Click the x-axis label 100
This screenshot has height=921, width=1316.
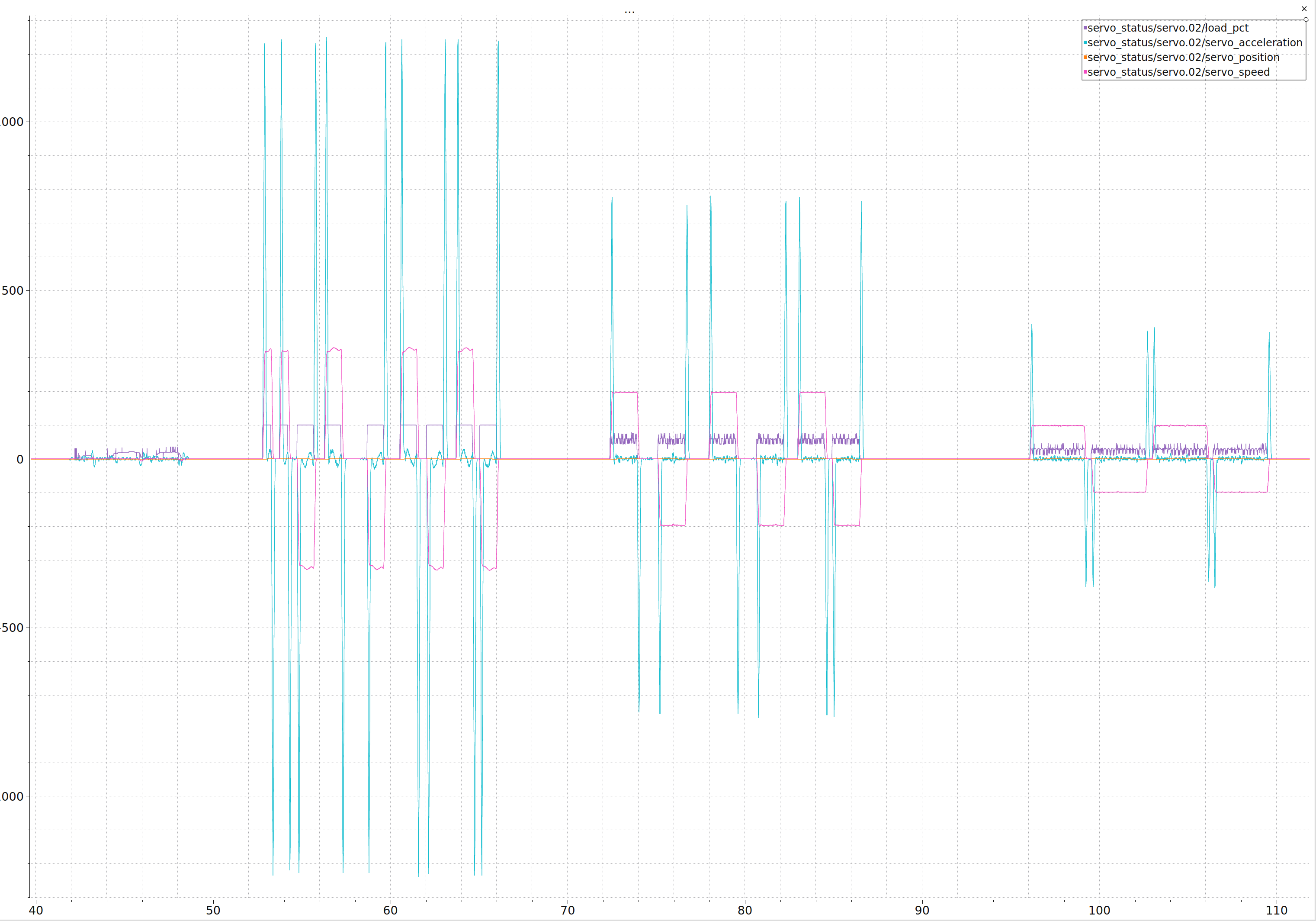(x=1099, y=911)
